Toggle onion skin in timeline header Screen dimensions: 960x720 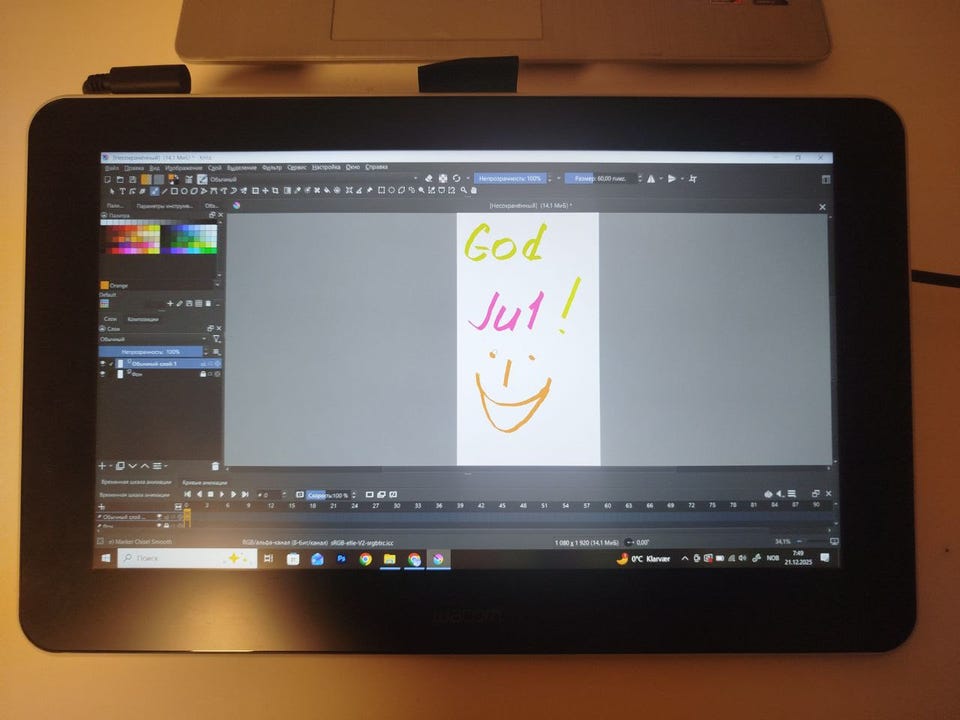tap(768, 493)
